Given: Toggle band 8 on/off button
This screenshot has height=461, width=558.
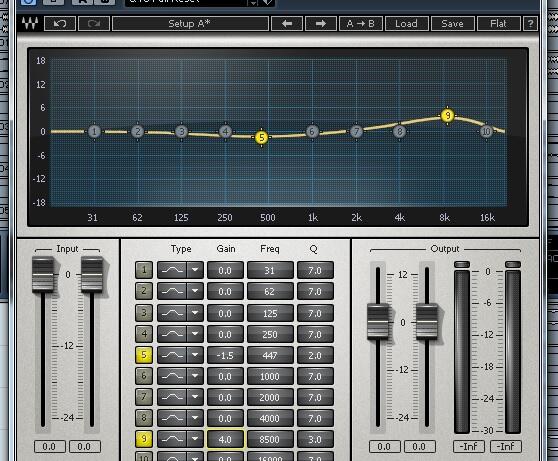Looking at the screenshot, I should point(144,418).
